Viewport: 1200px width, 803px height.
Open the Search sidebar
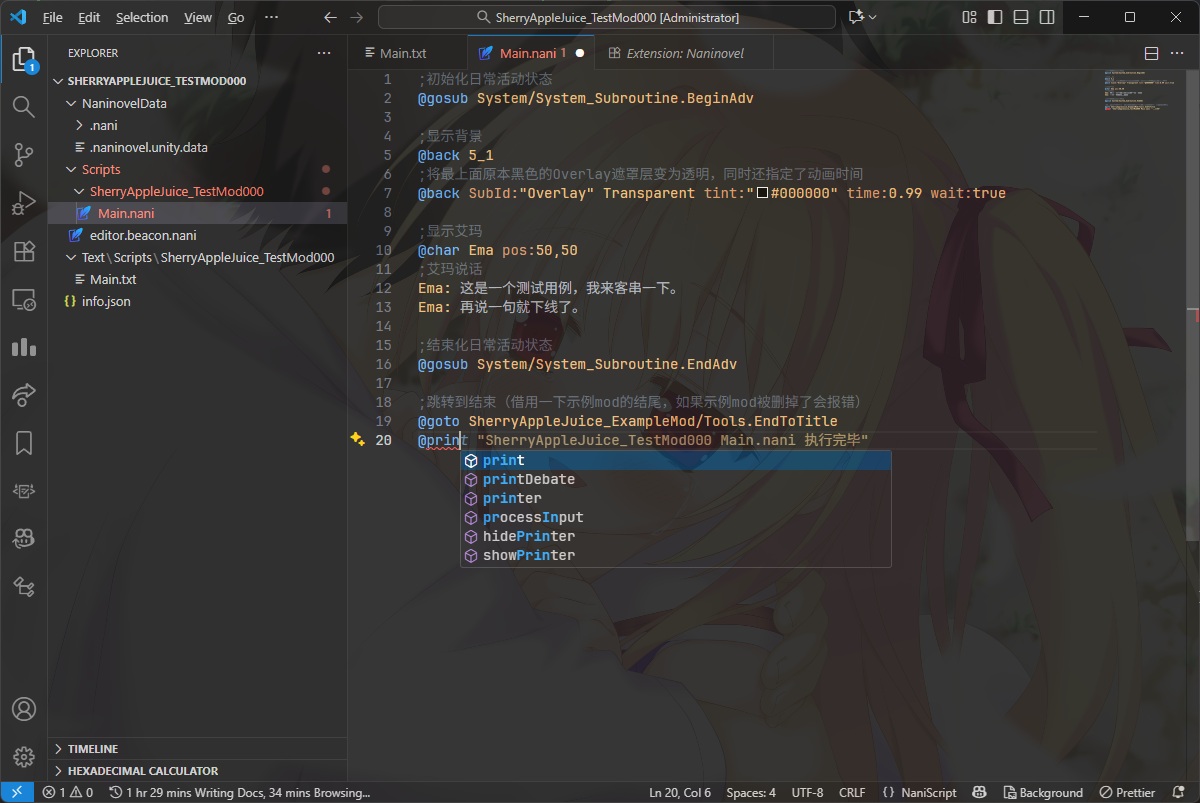22,107
